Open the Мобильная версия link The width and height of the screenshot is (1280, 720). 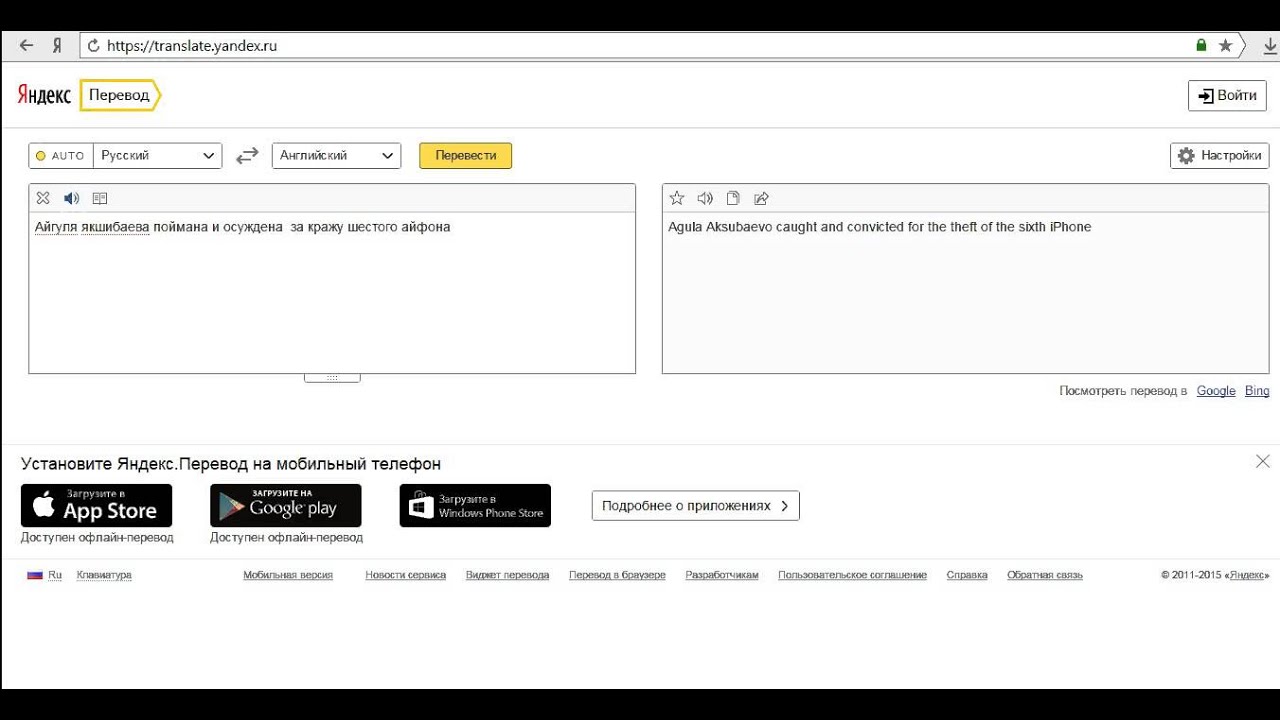(288, 575)
